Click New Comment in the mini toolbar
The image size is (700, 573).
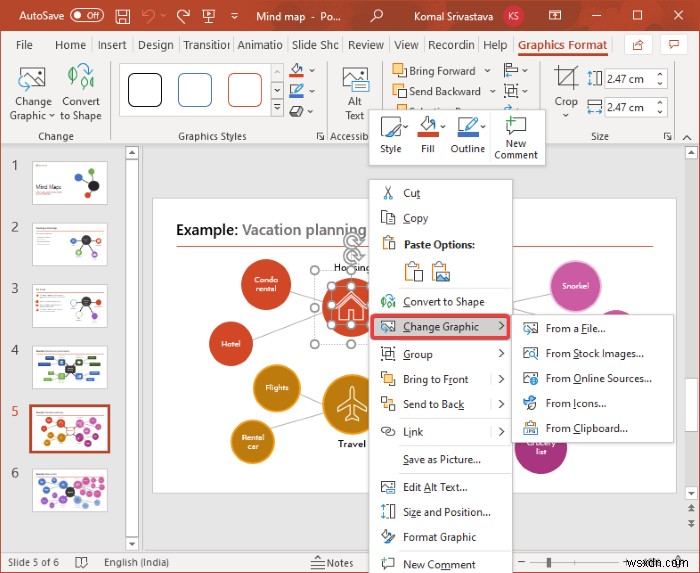pyautogui.click(x=516, y=137)
